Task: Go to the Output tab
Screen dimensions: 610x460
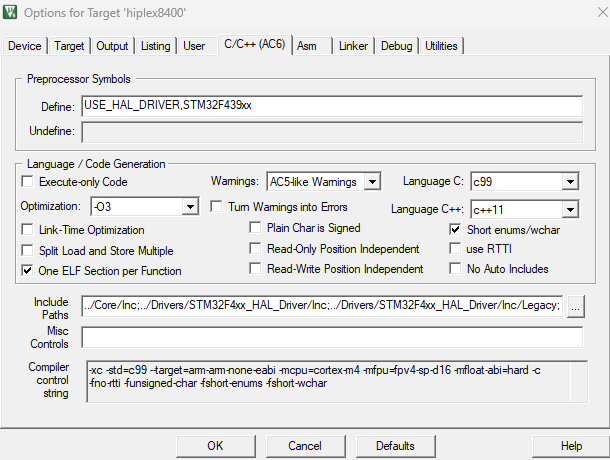Action: [112, 46]
